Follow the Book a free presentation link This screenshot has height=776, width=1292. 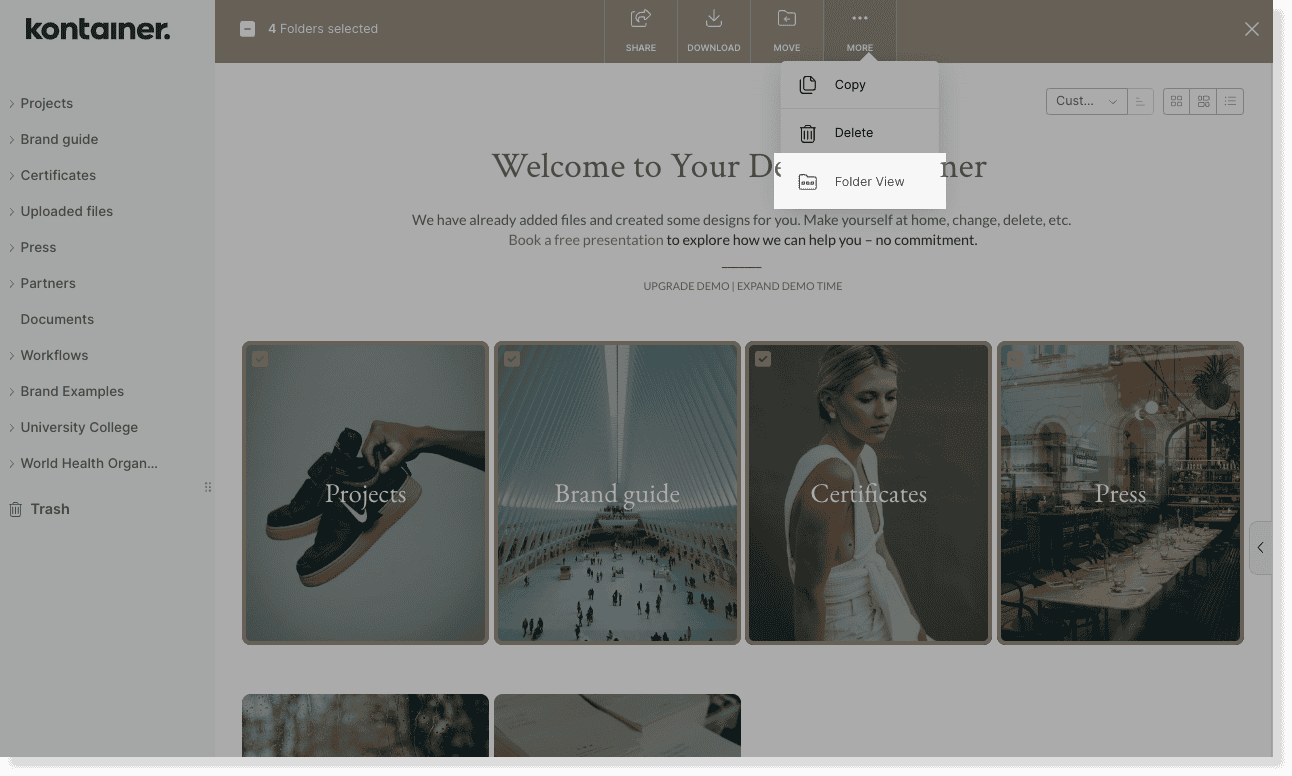click(585, 240)
